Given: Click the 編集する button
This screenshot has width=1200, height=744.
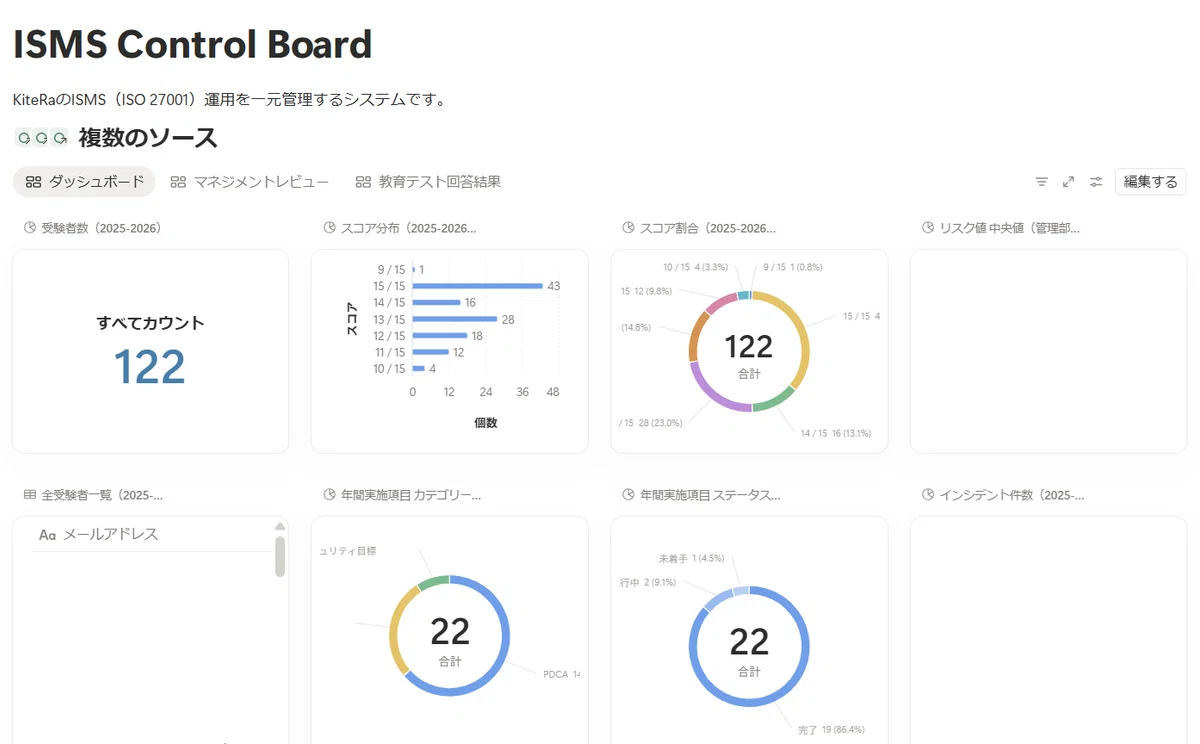Looking at the screenshot, I should pos(1150,182).
